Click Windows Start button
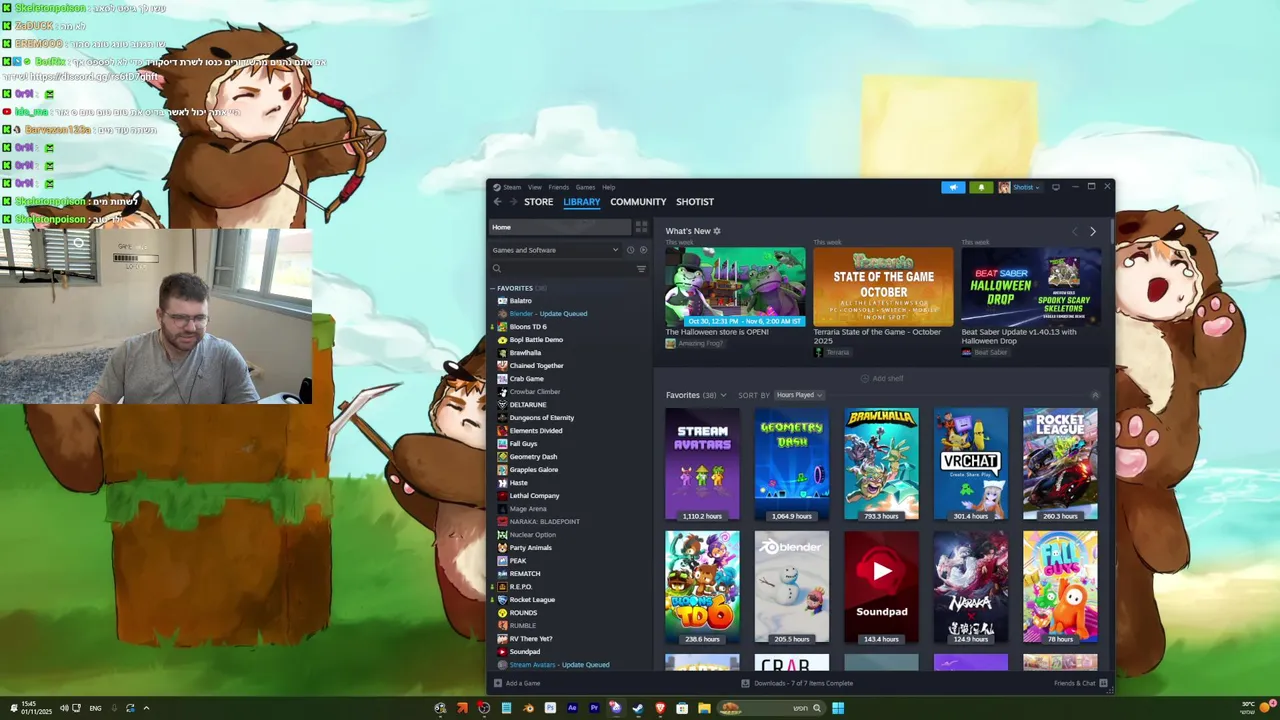 [x=838, y=708]
